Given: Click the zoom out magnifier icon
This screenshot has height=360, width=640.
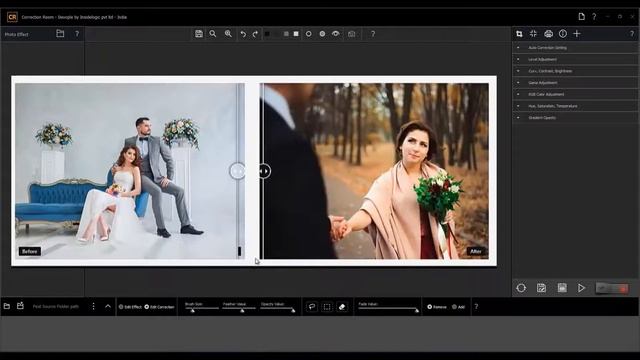Looking at the screenshot, I should click(x=213, y=34).
